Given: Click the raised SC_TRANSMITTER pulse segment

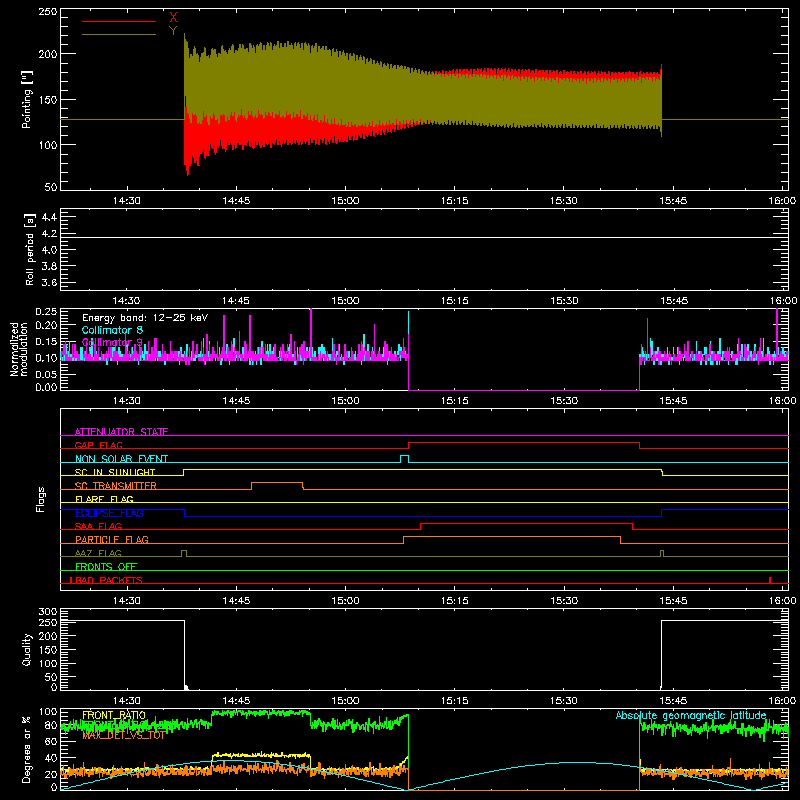Looking at the screenshot, I should pos(277,483).
